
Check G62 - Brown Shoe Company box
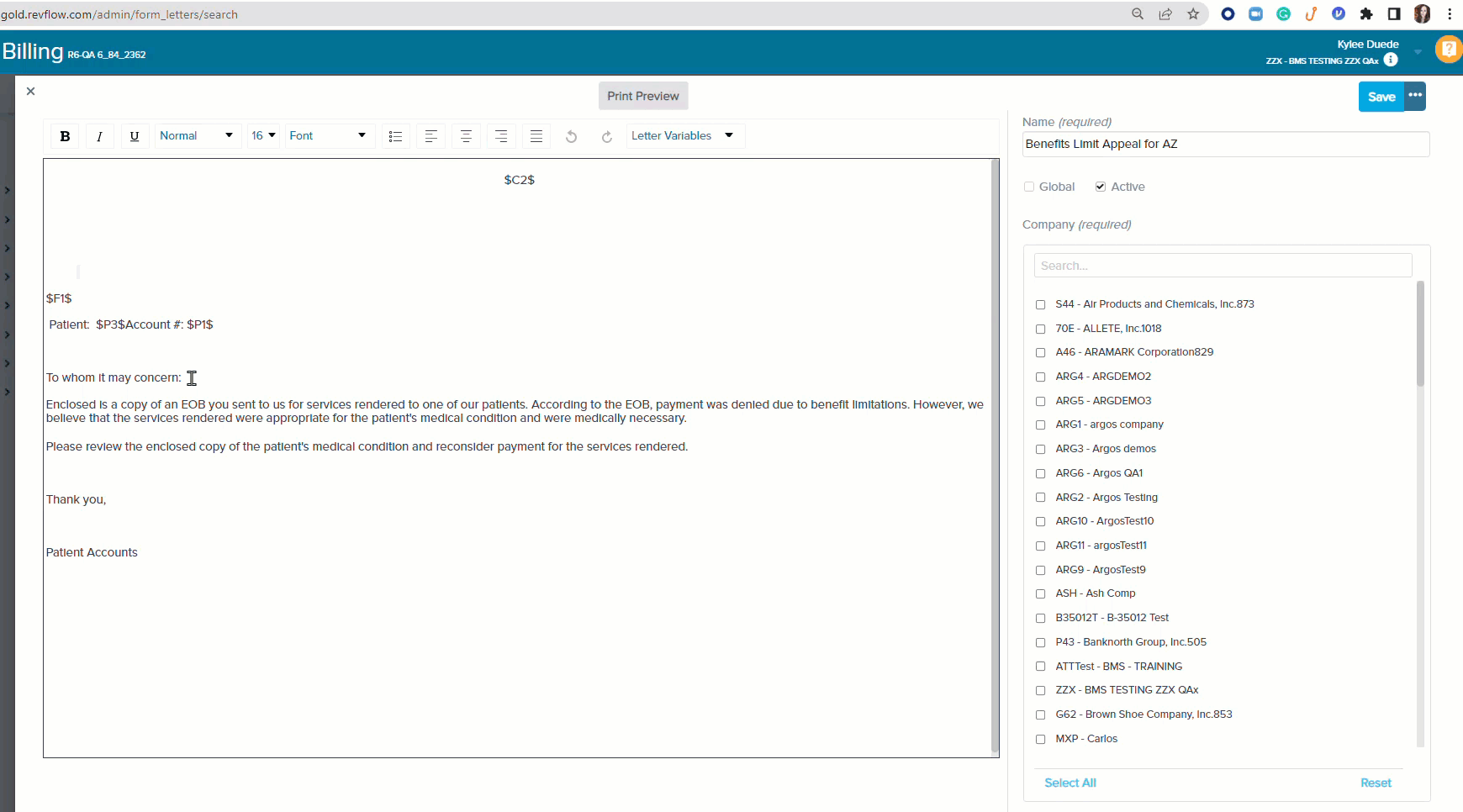point(1040,715)
